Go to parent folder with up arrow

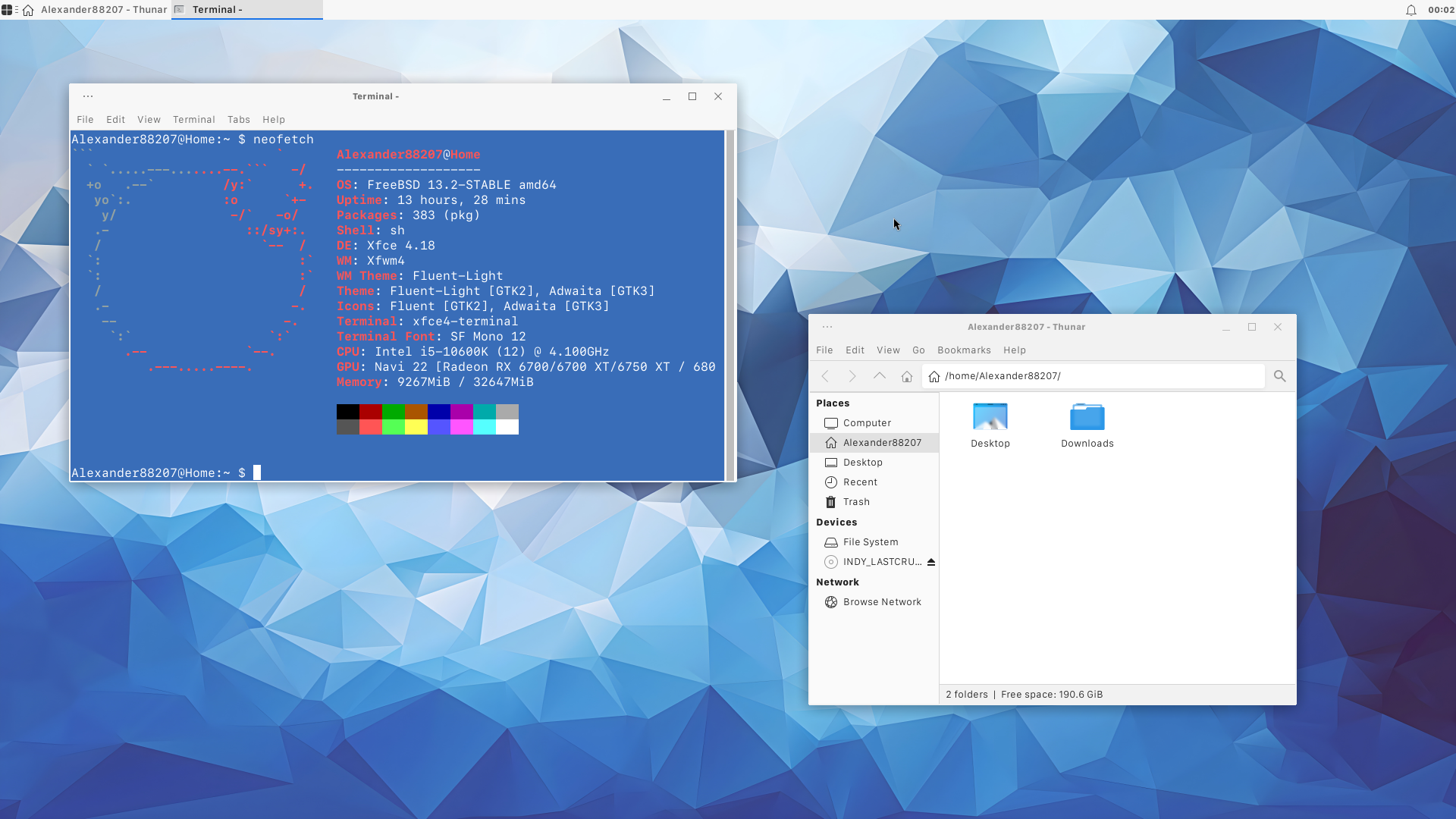click(x=879, y=376)
